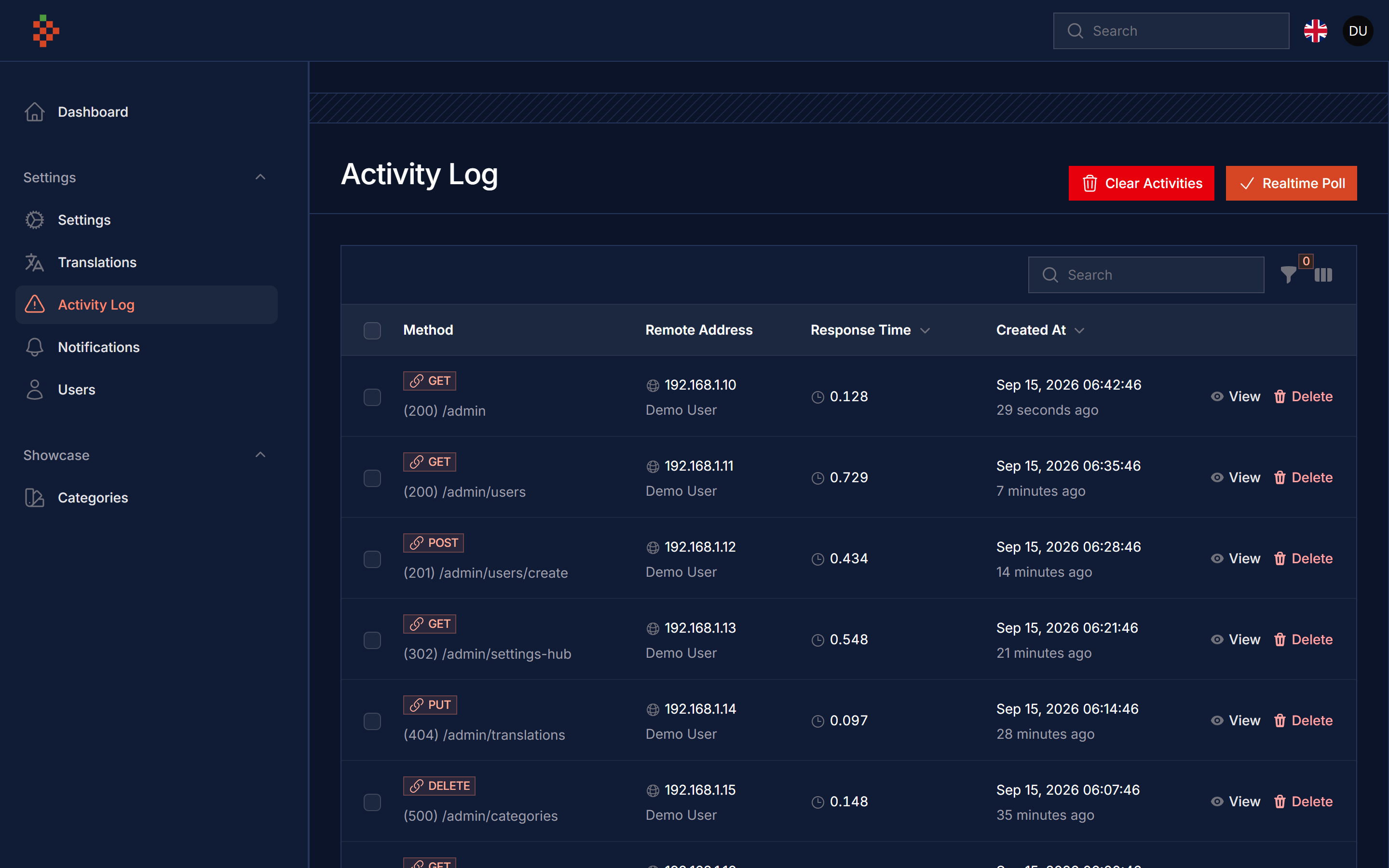1389x868 pixels.
Task: View the 192.168.1.10 activity entry
Action: pos(1235,397)
